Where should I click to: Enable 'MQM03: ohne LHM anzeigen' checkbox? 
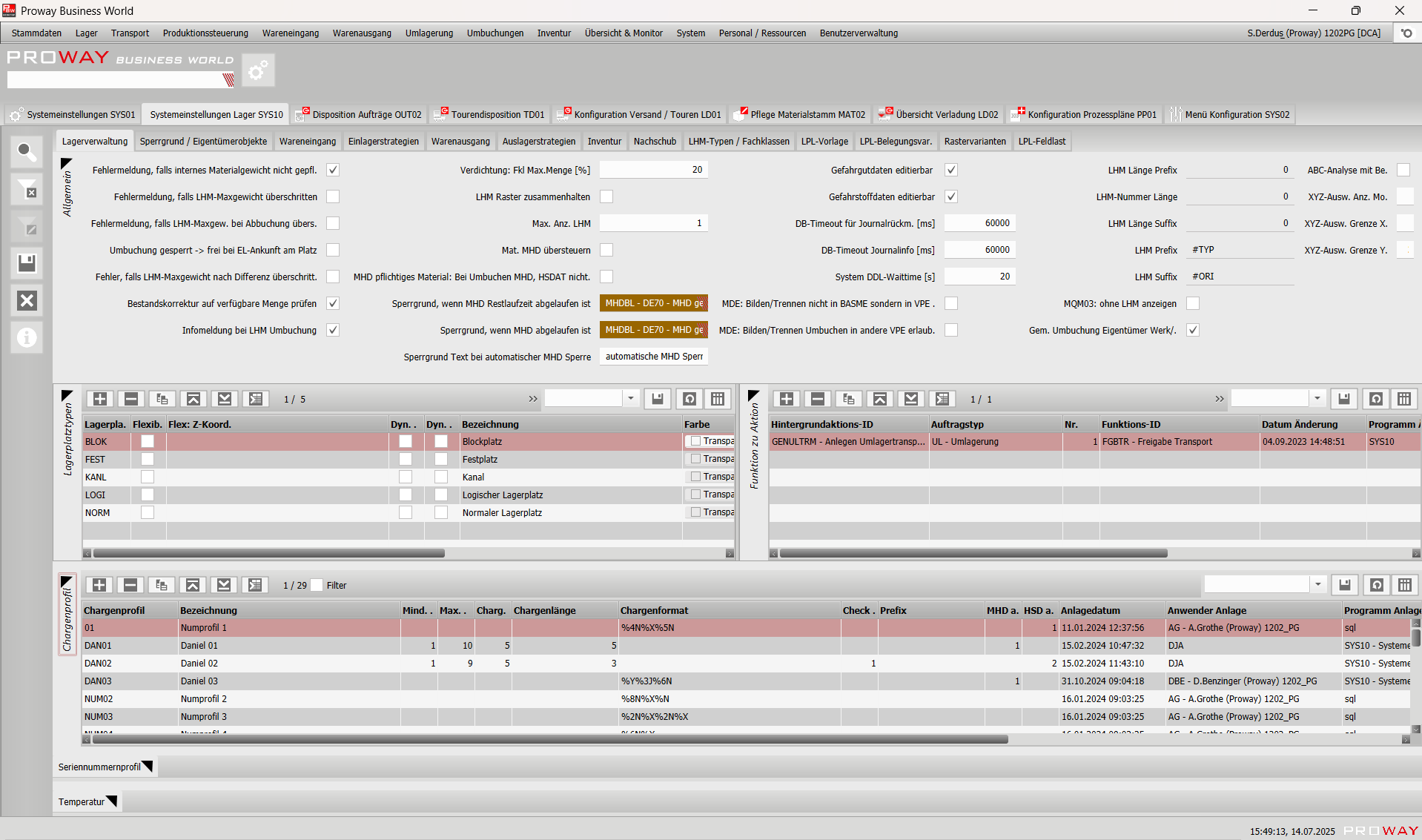1193,303
